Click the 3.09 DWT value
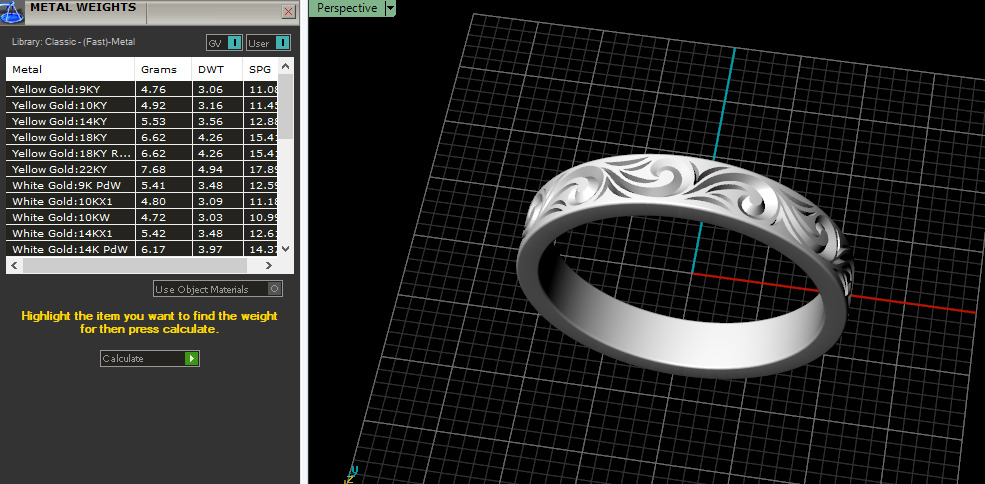Screen dimensions: 985x484 210,201
